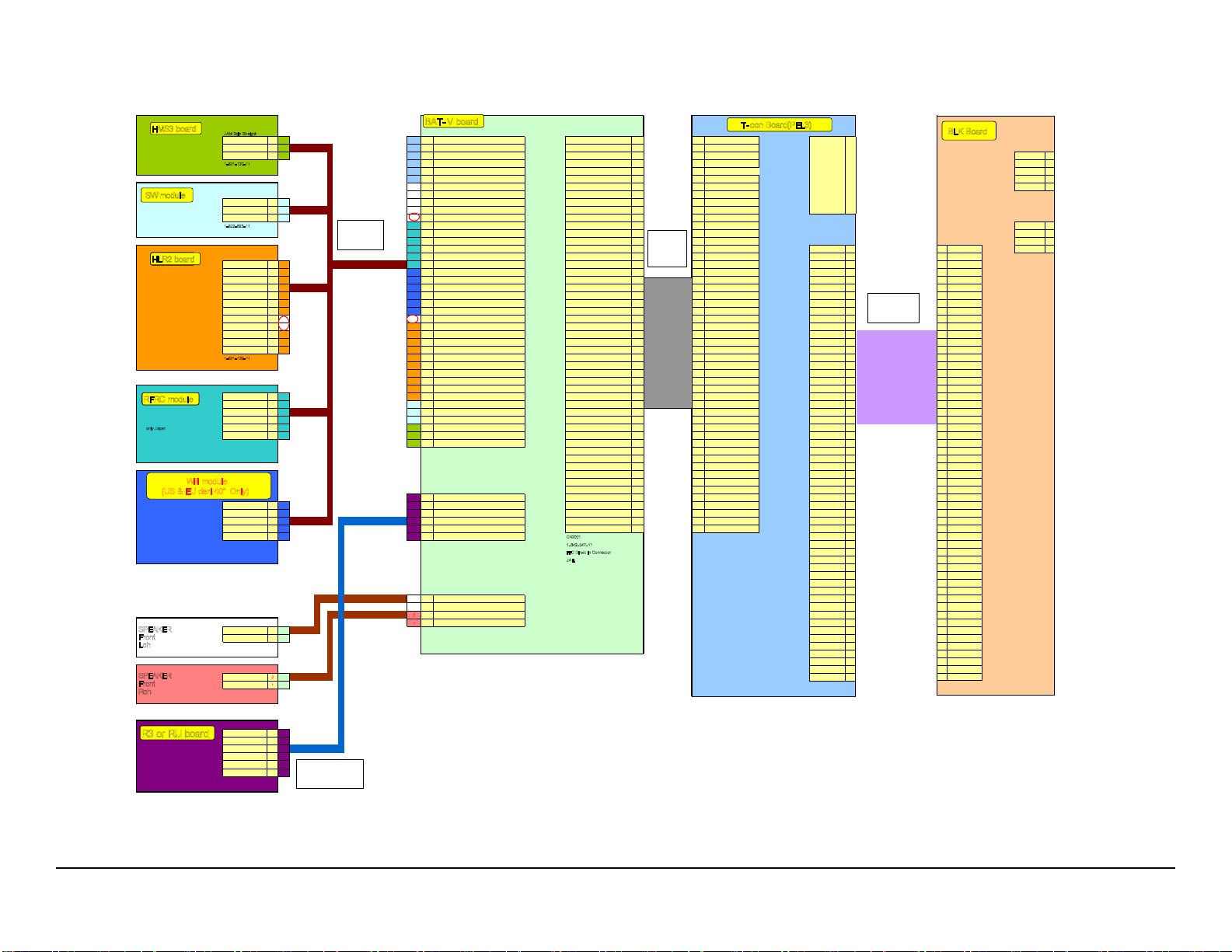The image size is (1232, 952).
Task: Click the brown speaker Lch wire
Action: pyautogui.click(x=317, y=614)
